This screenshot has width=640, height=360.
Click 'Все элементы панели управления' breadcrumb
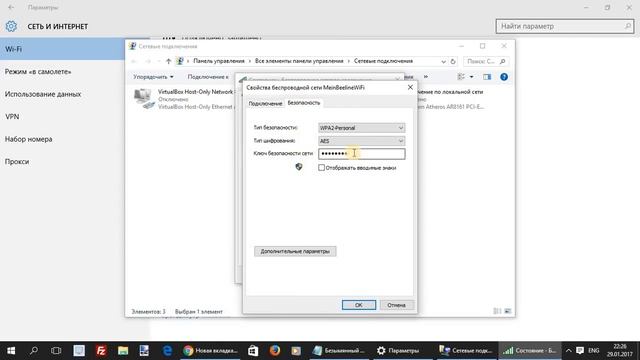click(299, 61)
